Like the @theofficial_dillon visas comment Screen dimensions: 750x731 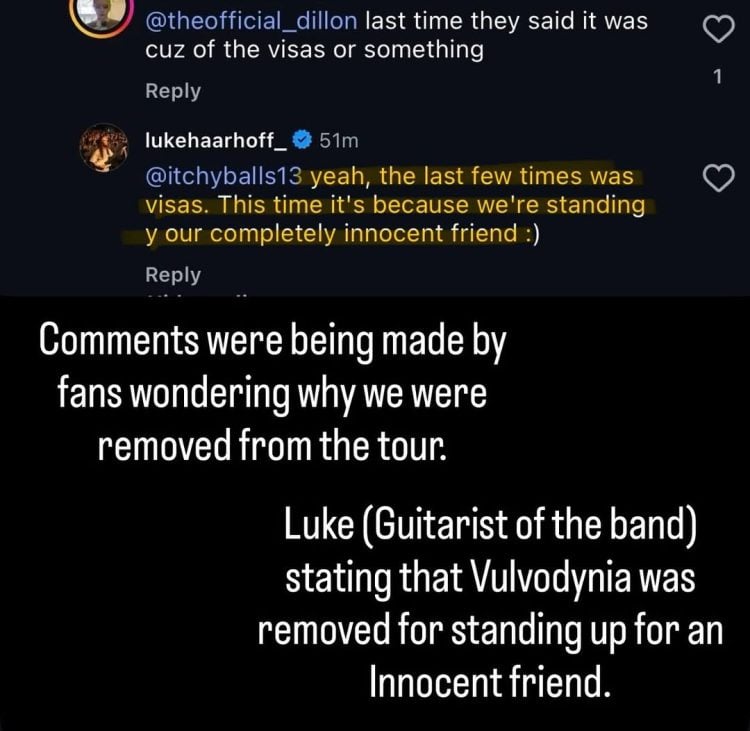[719, 29]
